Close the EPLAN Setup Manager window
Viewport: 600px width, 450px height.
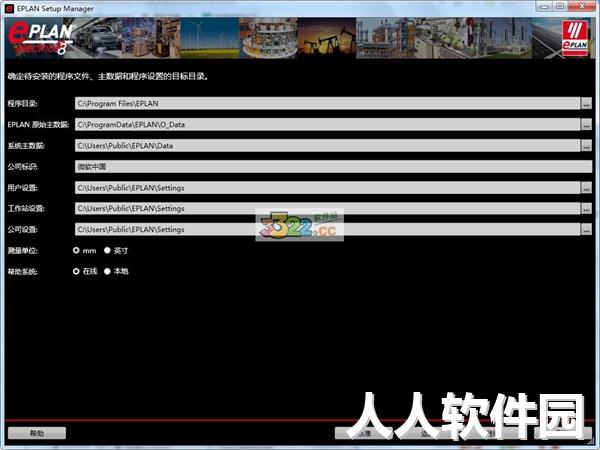coord(582,6)
